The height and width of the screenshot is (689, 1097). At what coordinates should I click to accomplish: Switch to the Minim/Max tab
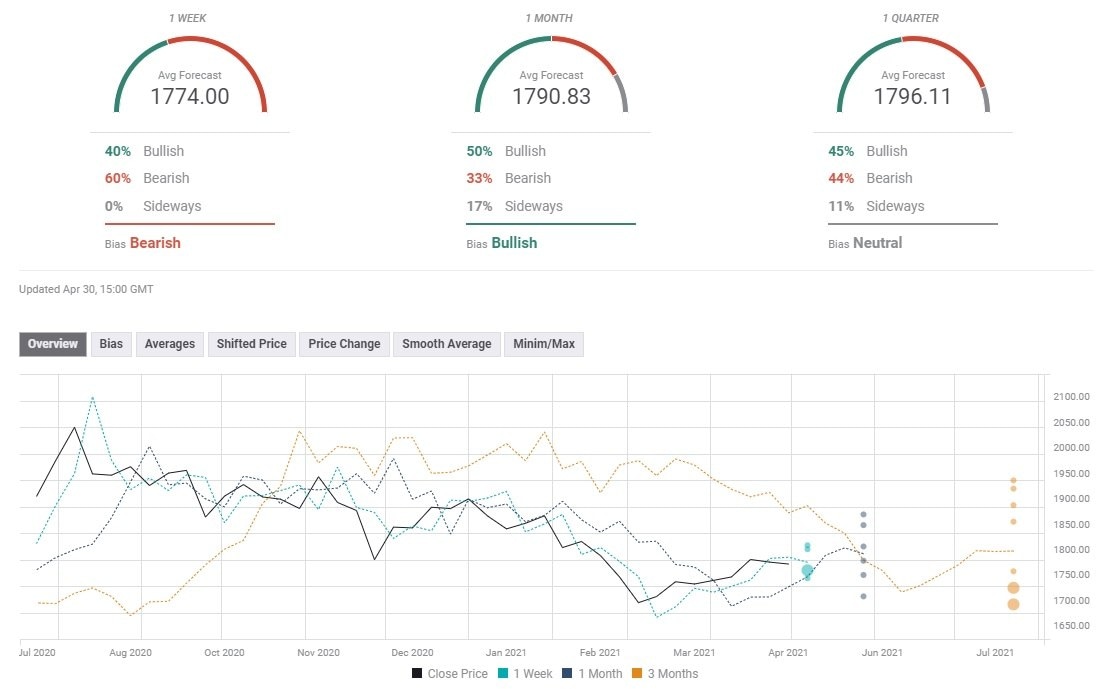point(544,343)
